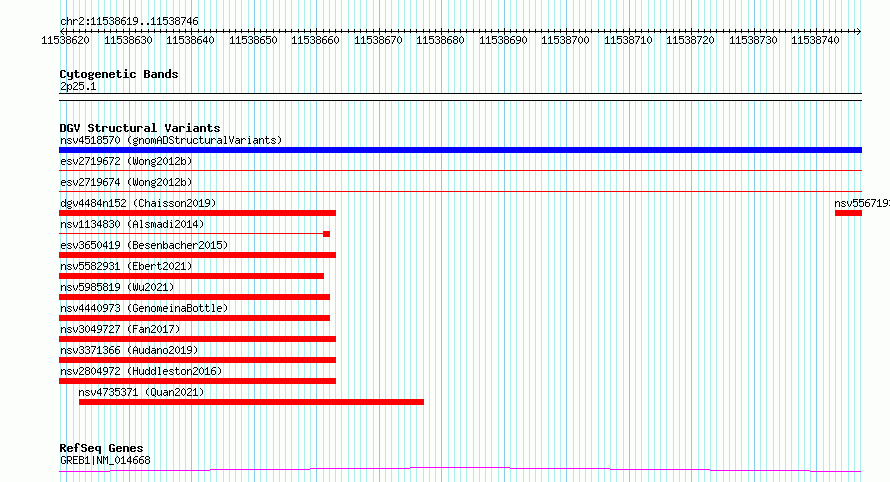The image size is (890, 482).
Task: Click ruler position 11538710
Action: pos(628,40)
